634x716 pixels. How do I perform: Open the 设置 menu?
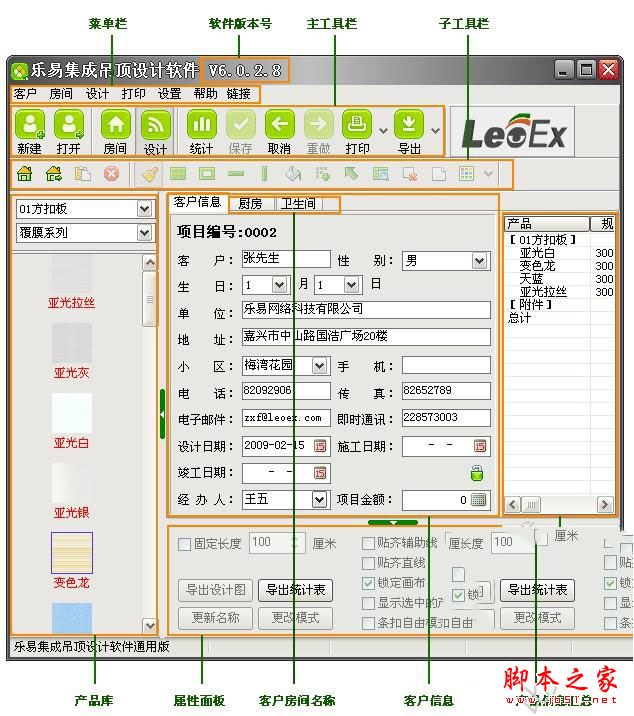(169, 94)
